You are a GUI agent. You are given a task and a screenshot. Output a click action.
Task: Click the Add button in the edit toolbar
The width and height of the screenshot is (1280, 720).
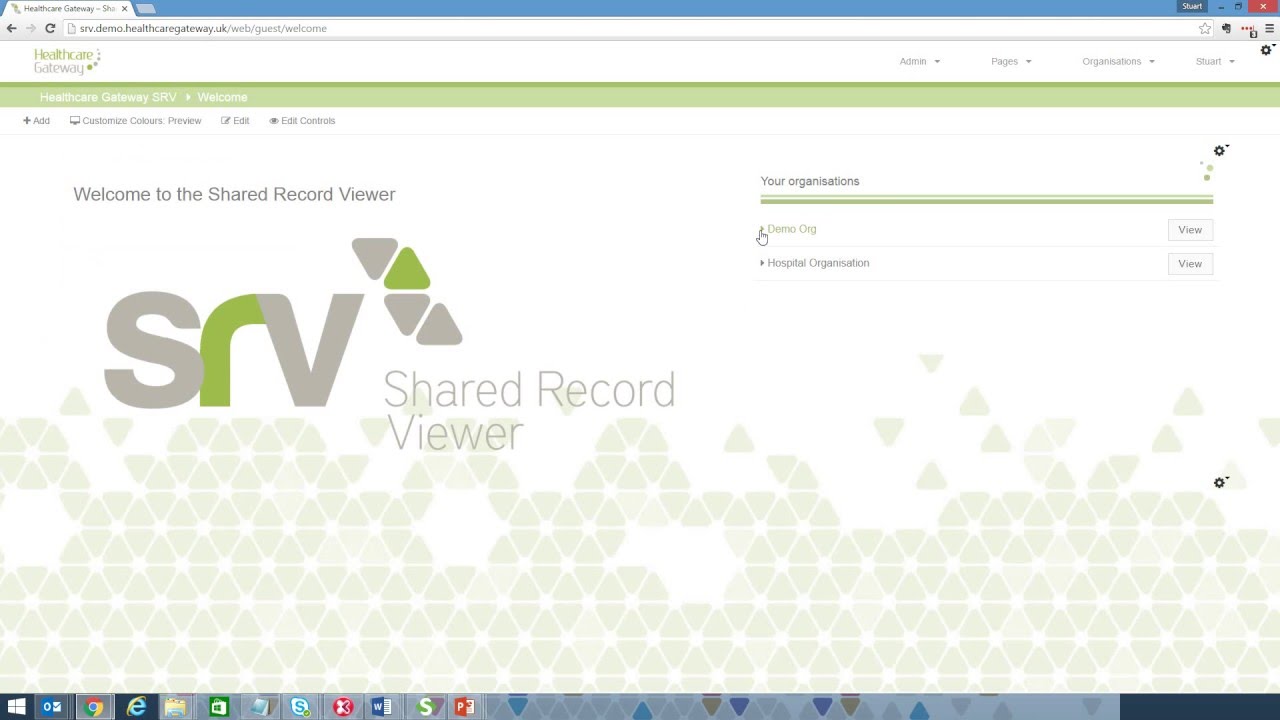click(x=36, y=121)
